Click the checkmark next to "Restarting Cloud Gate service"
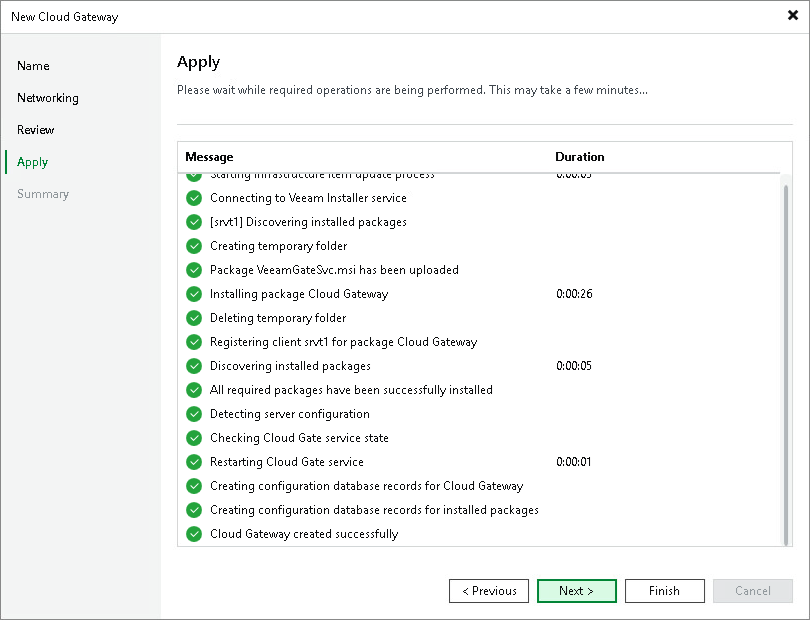810x620 pixels. click(194, 462)
